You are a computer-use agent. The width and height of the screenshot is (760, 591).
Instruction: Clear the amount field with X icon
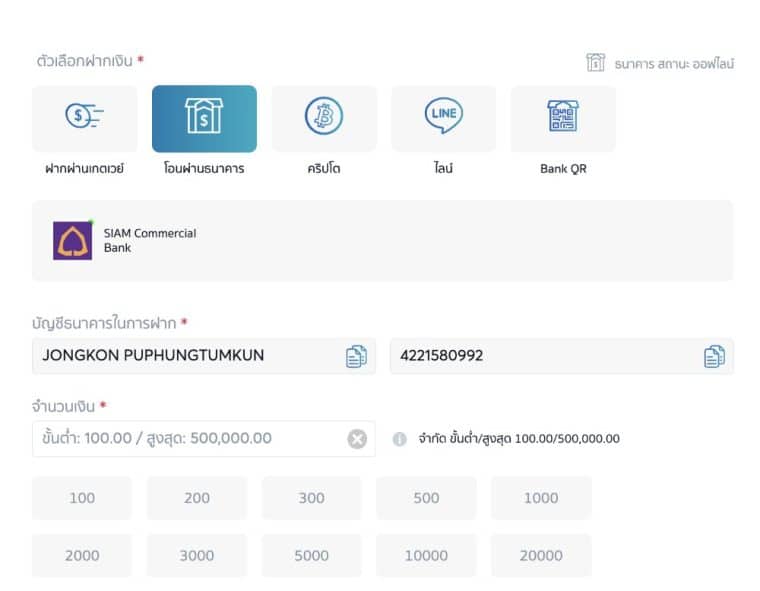[x=357, y=439]
